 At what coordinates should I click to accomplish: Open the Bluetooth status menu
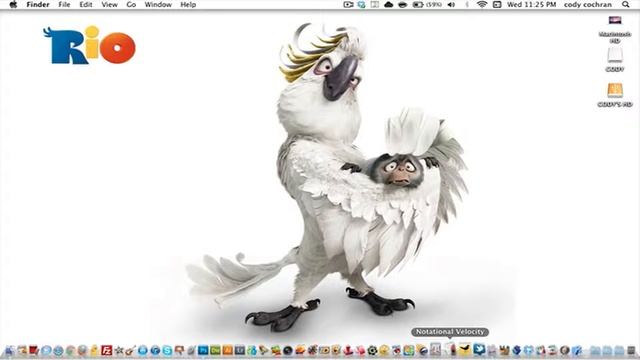[x=467, y=5]
